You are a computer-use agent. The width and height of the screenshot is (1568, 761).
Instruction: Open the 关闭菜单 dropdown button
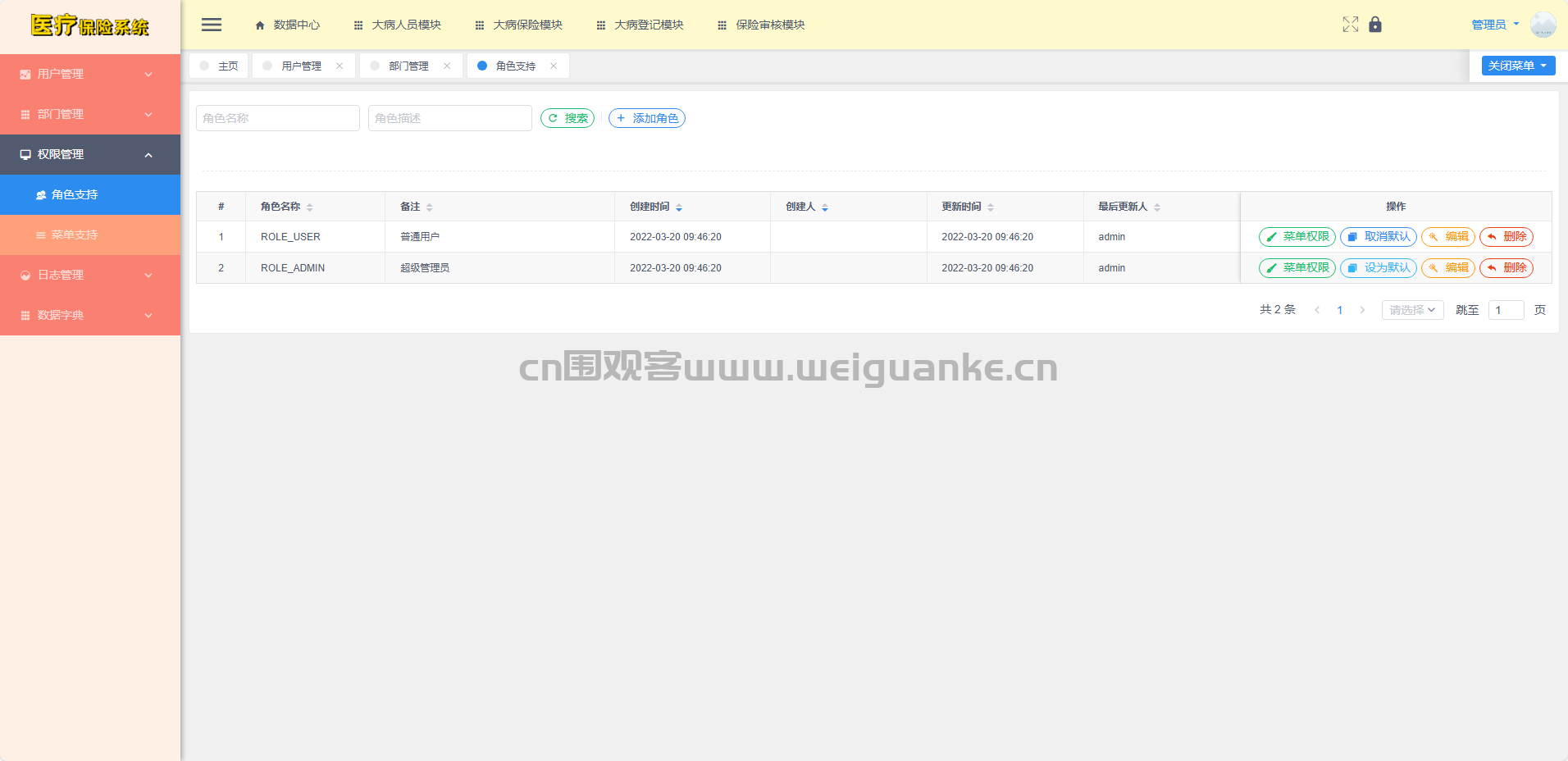(x=1518, y=66)
